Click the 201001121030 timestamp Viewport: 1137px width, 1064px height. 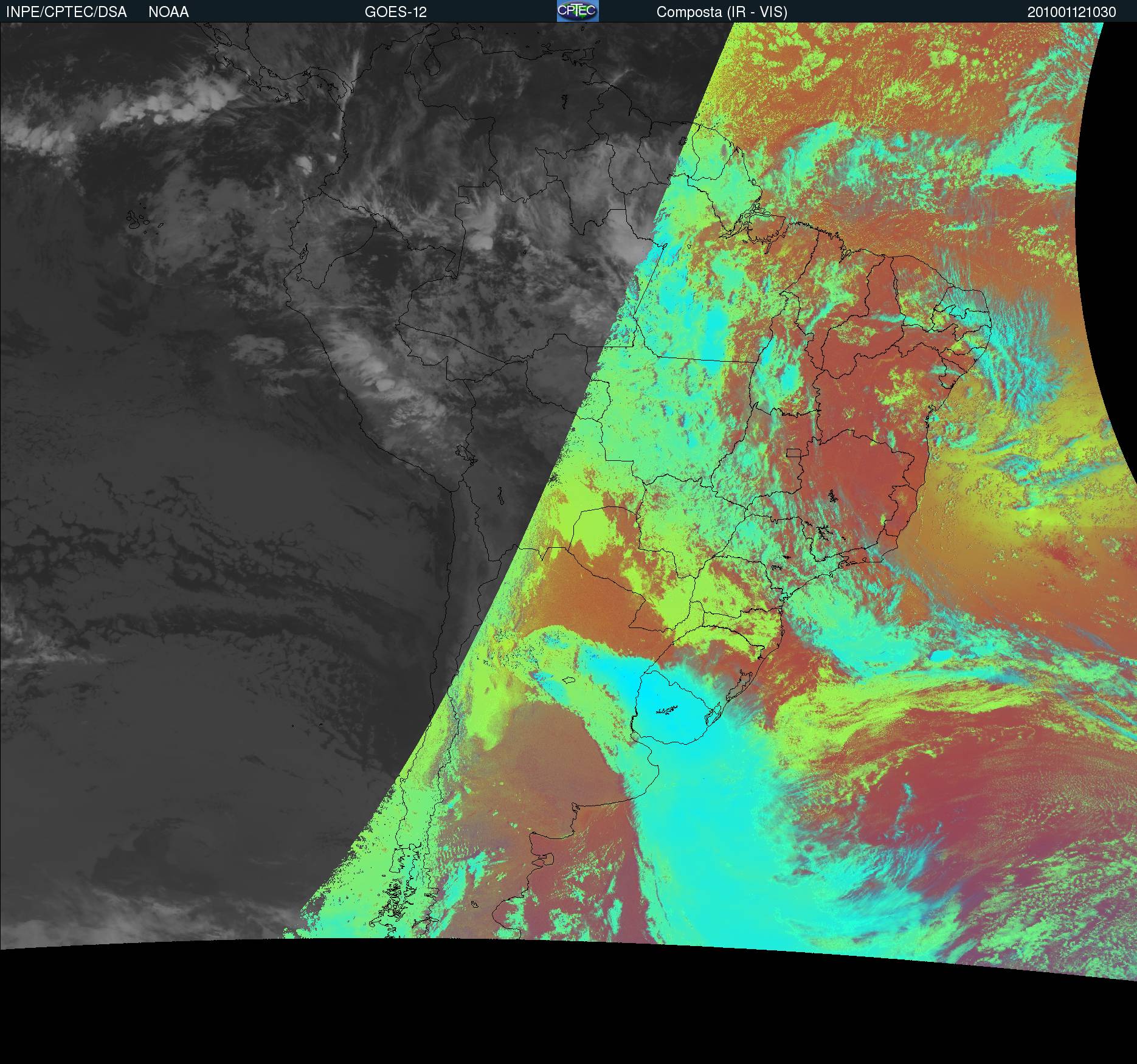tap(1072, 12)
